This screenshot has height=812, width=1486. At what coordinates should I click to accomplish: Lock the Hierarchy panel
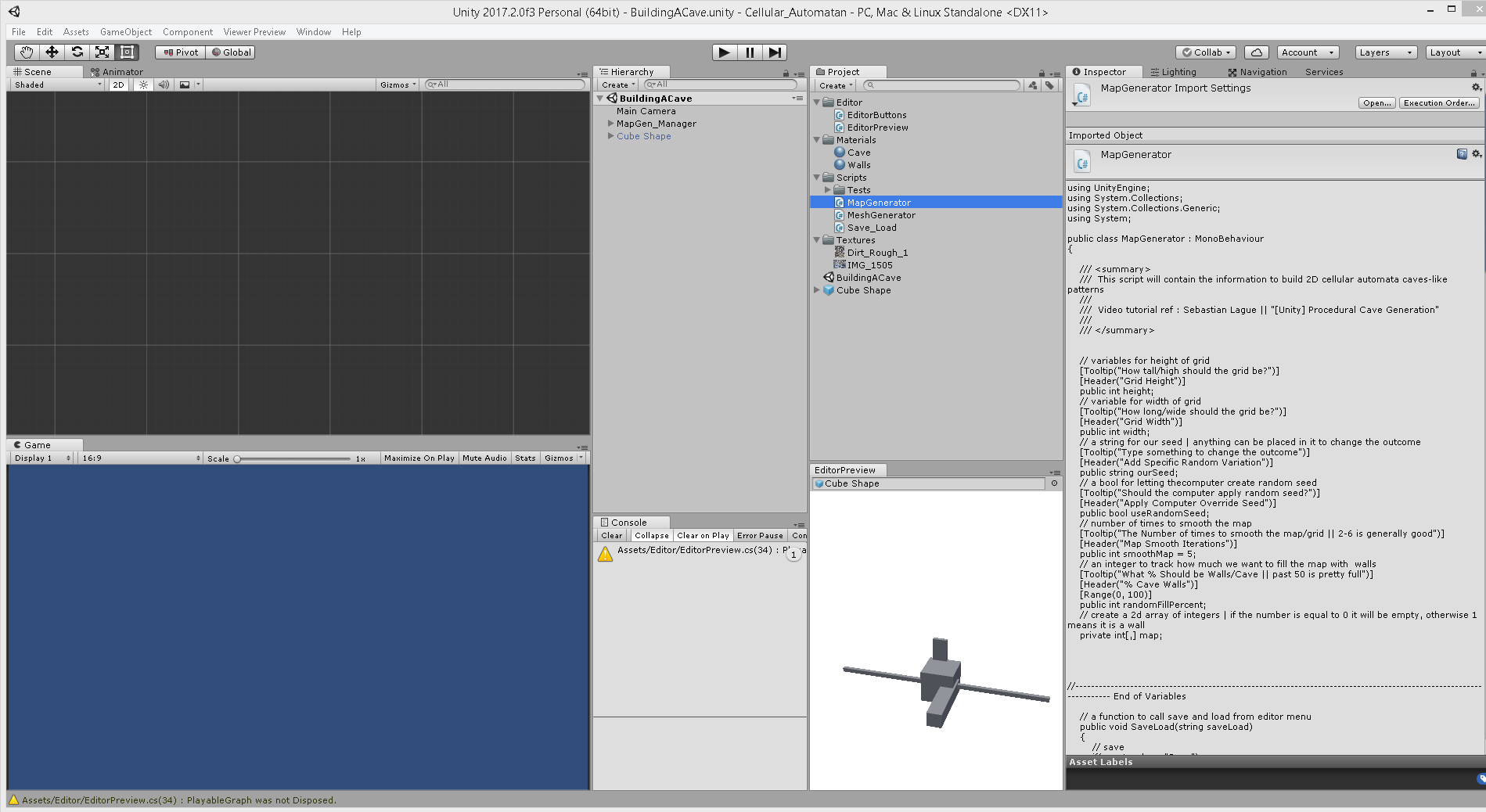point(786,73)
